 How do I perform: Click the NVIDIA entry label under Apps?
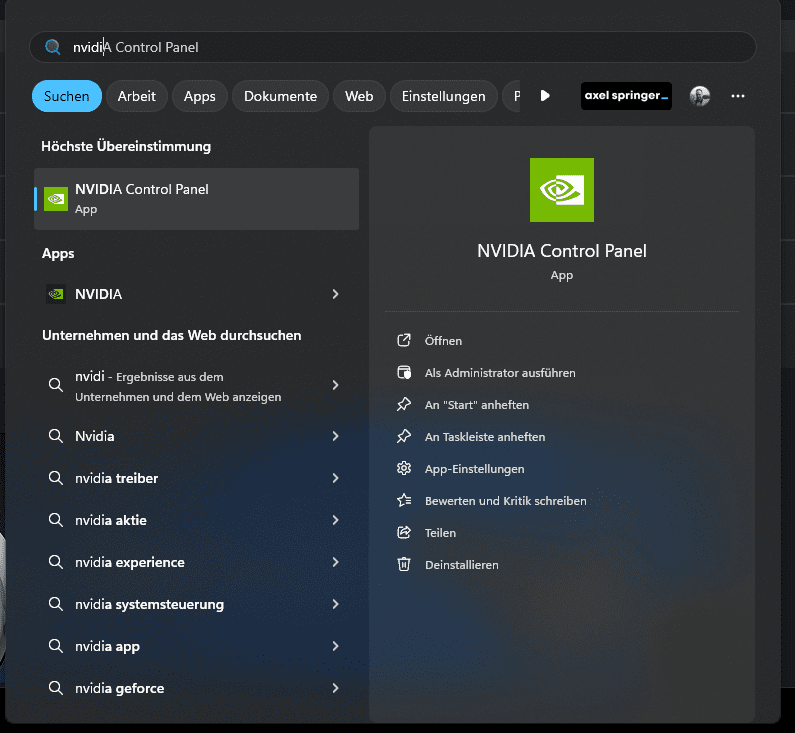98,294
